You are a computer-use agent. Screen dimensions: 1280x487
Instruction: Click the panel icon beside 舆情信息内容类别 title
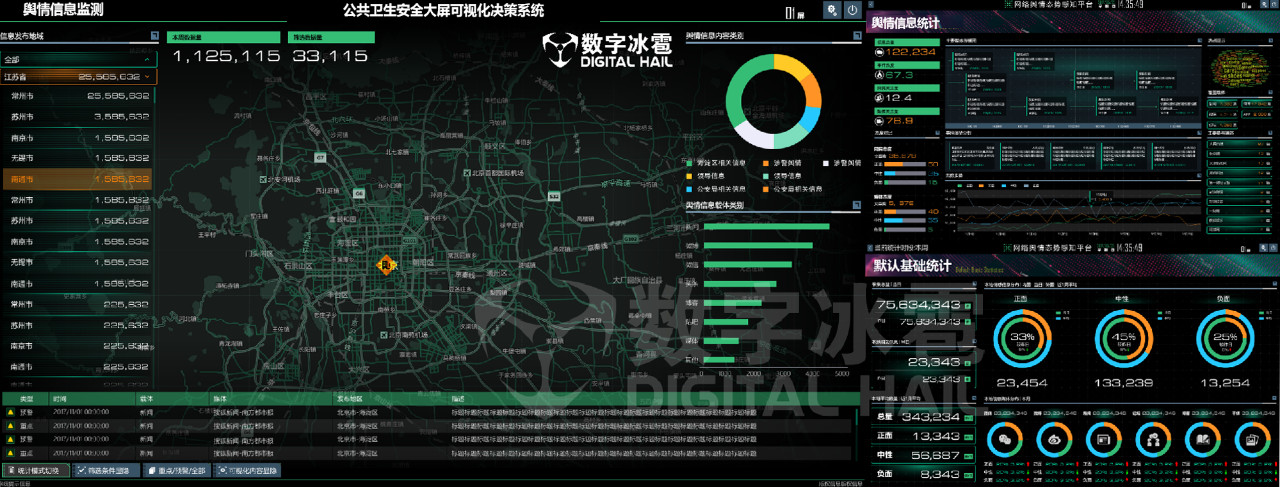point(856,36)
